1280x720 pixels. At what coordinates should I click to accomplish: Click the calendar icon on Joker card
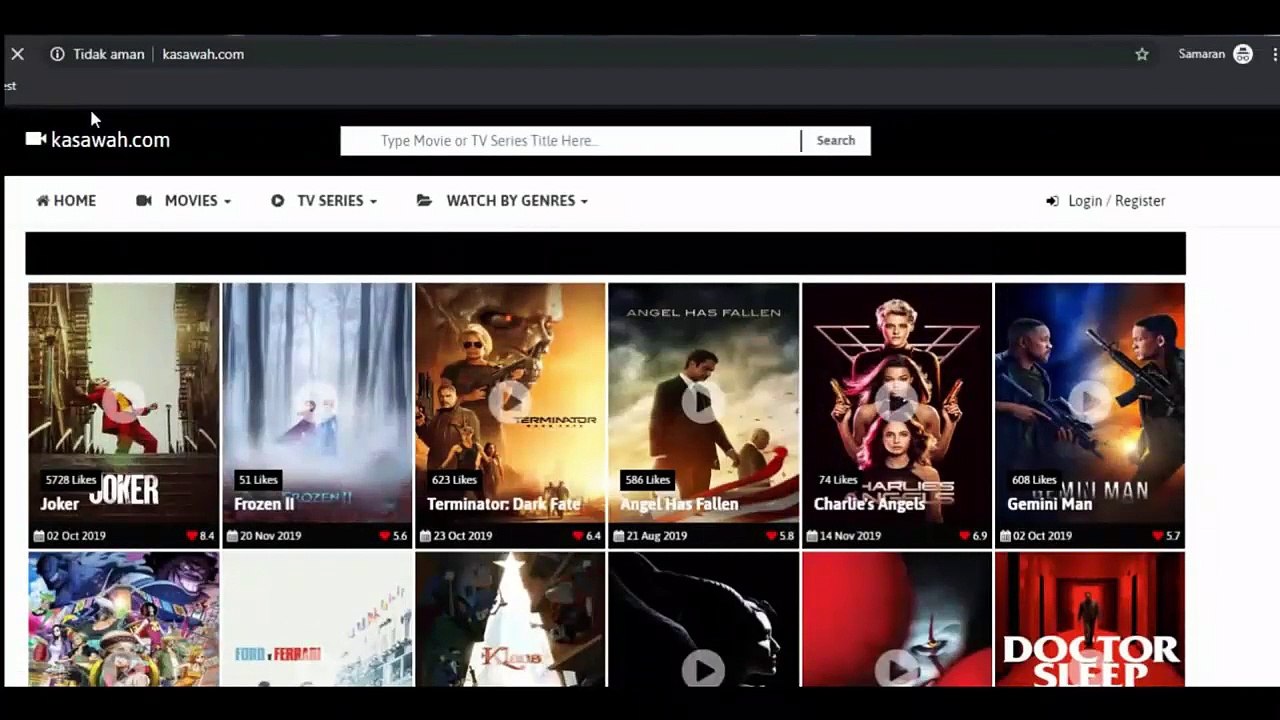[x=37, y=536]
